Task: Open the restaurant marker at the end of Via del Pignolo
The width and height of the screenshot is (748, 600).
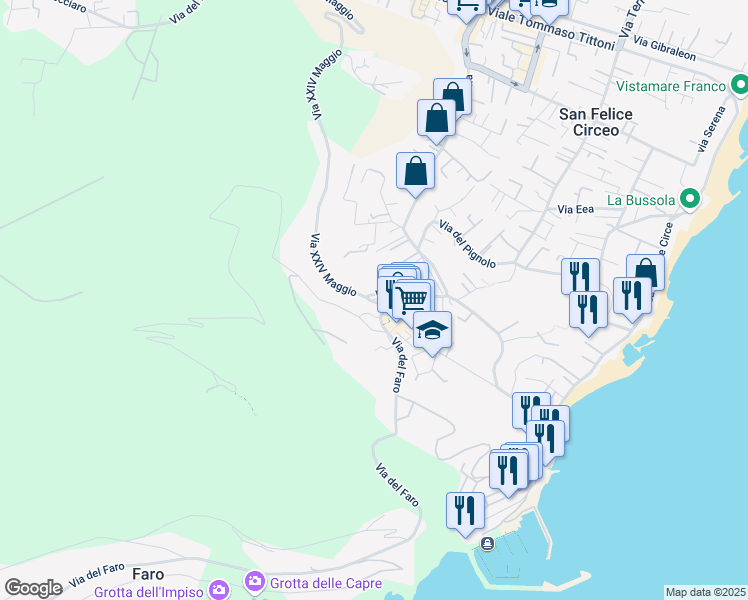Action: coord(581,276)
